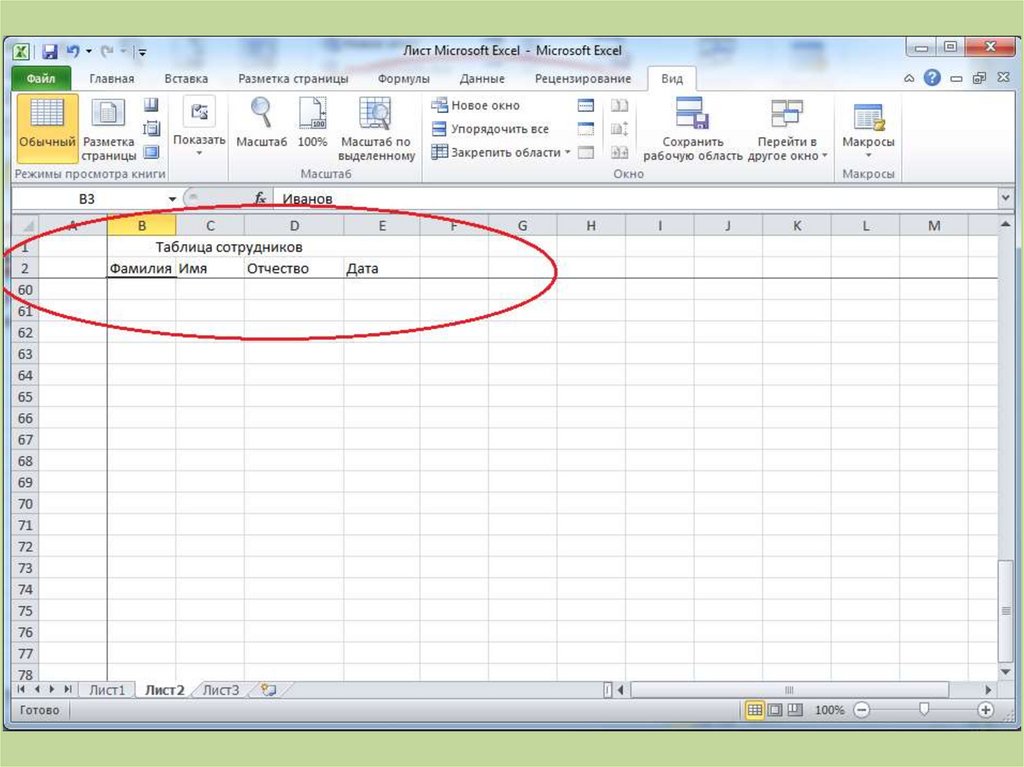Select column header H
This screenshot has height=767, width=1024.
coord(591,226)
